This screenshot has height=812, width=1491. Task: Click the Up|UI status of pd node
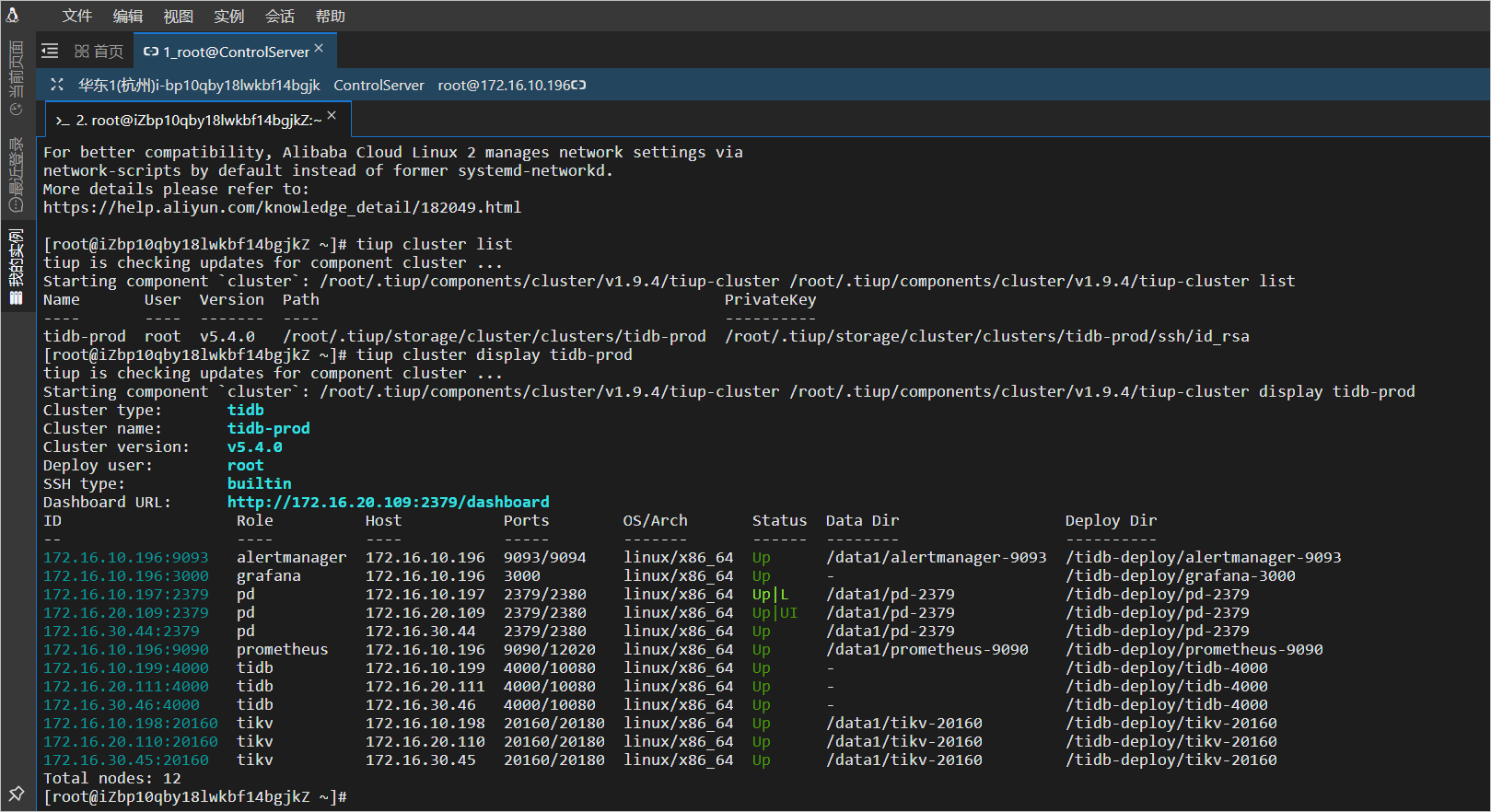tap(775, 612)
